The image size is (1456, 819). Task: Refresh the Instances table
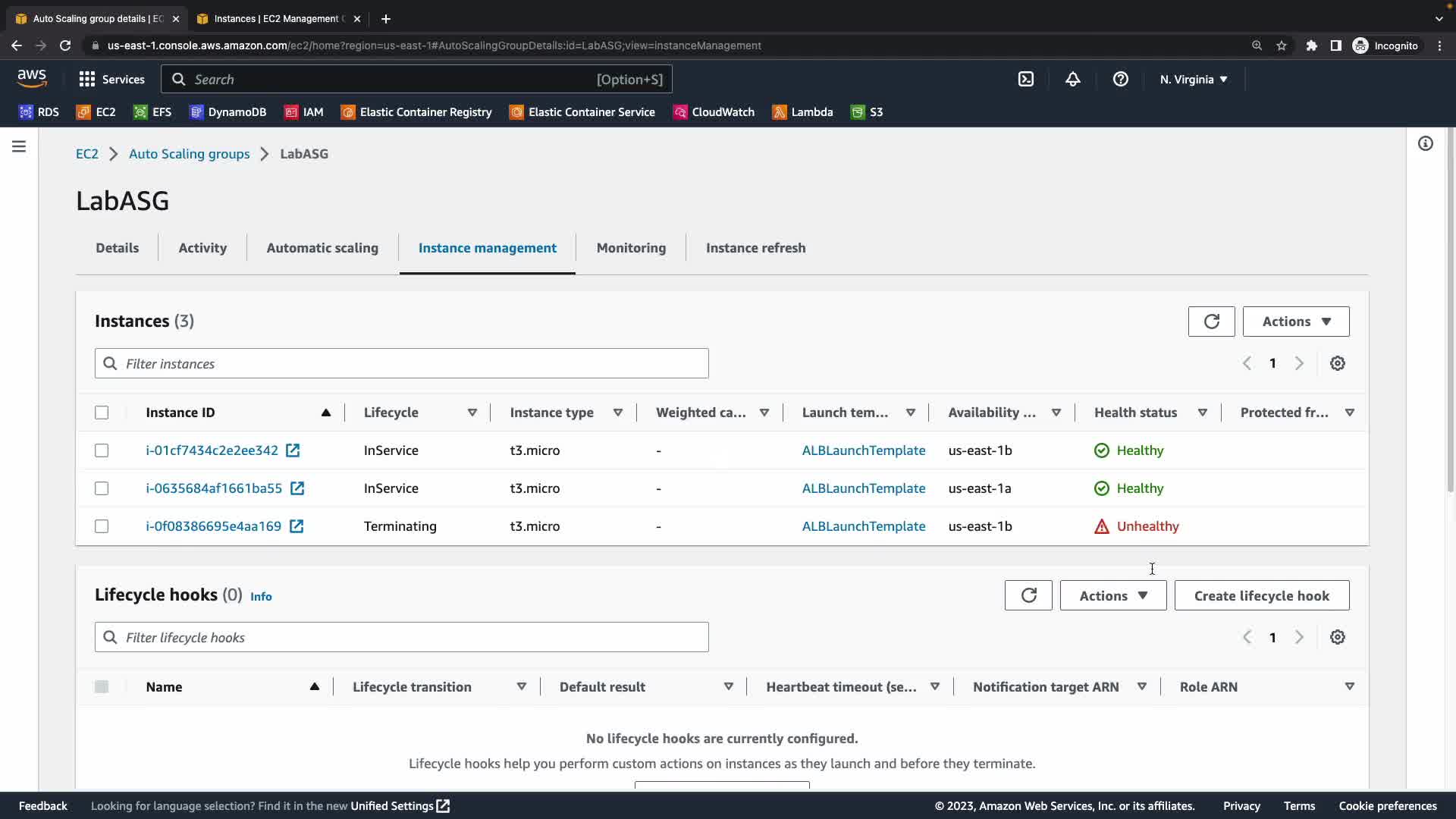tap(1211, 322)
